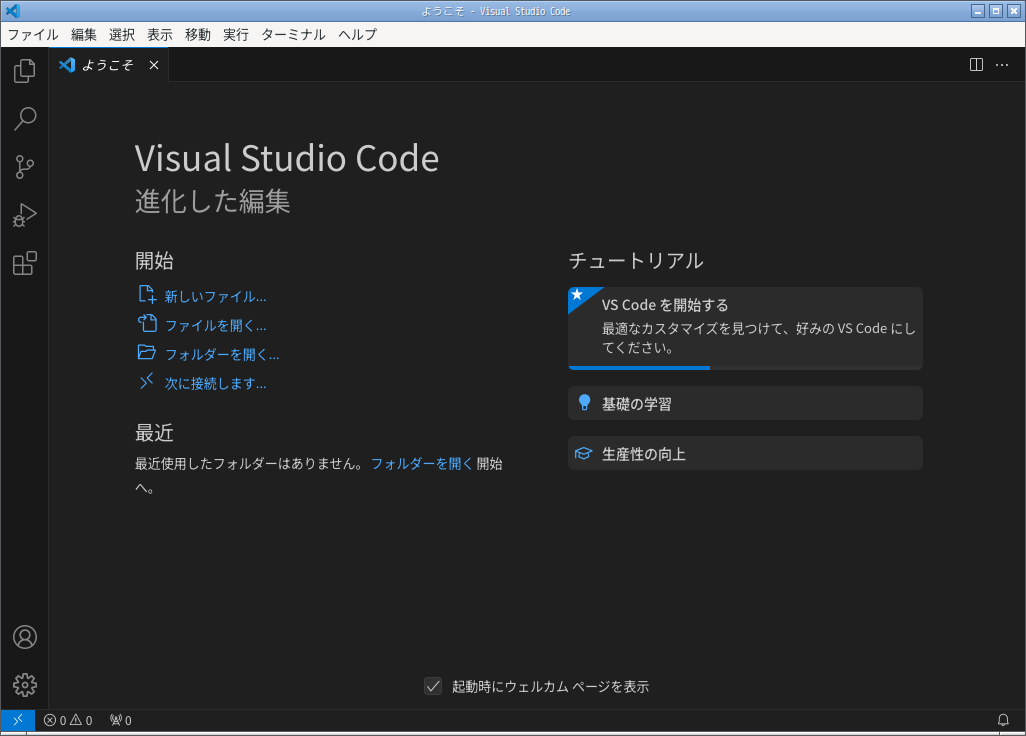Viewport: 1026px width, 736px height.
Task: Open the editor more actions menu
Action: coord(1002,65)
